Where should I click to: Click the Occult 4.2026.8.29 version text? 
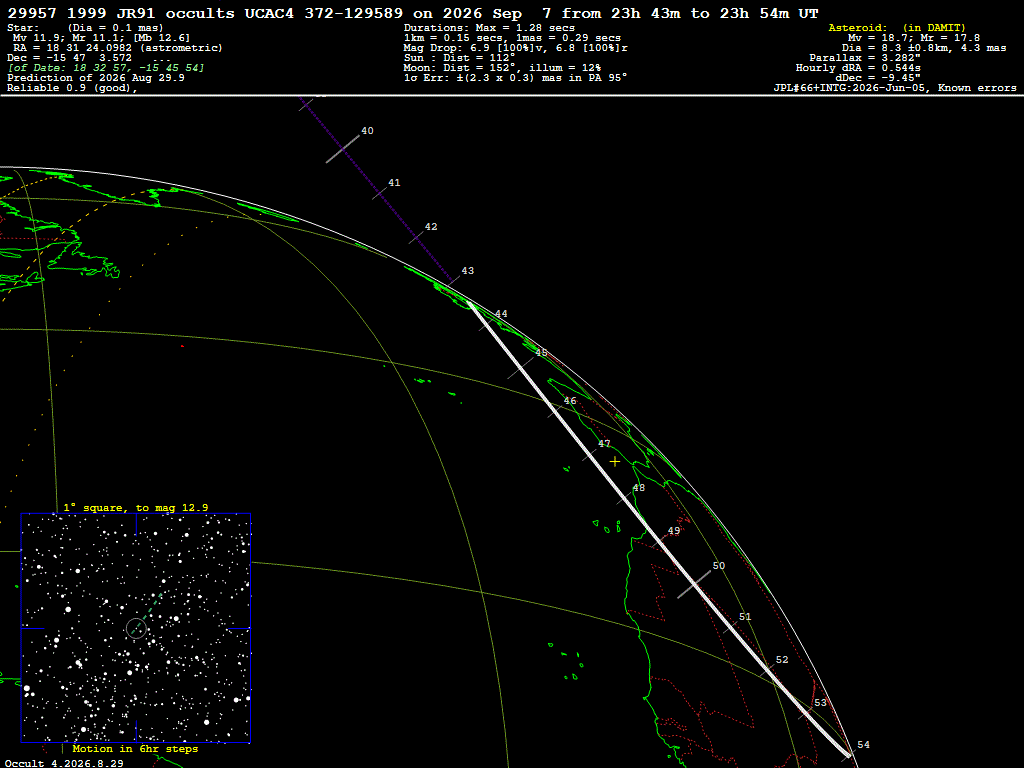point(64,763)
